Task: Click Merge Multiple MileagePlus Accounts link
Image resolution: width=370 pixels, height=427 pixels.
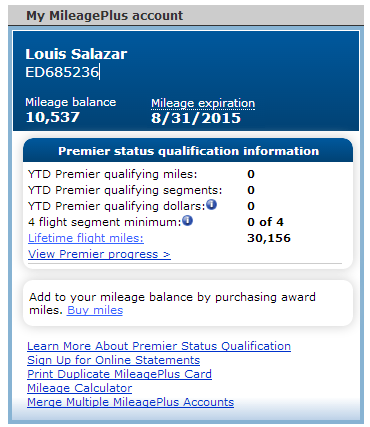Action: [131, 402]
